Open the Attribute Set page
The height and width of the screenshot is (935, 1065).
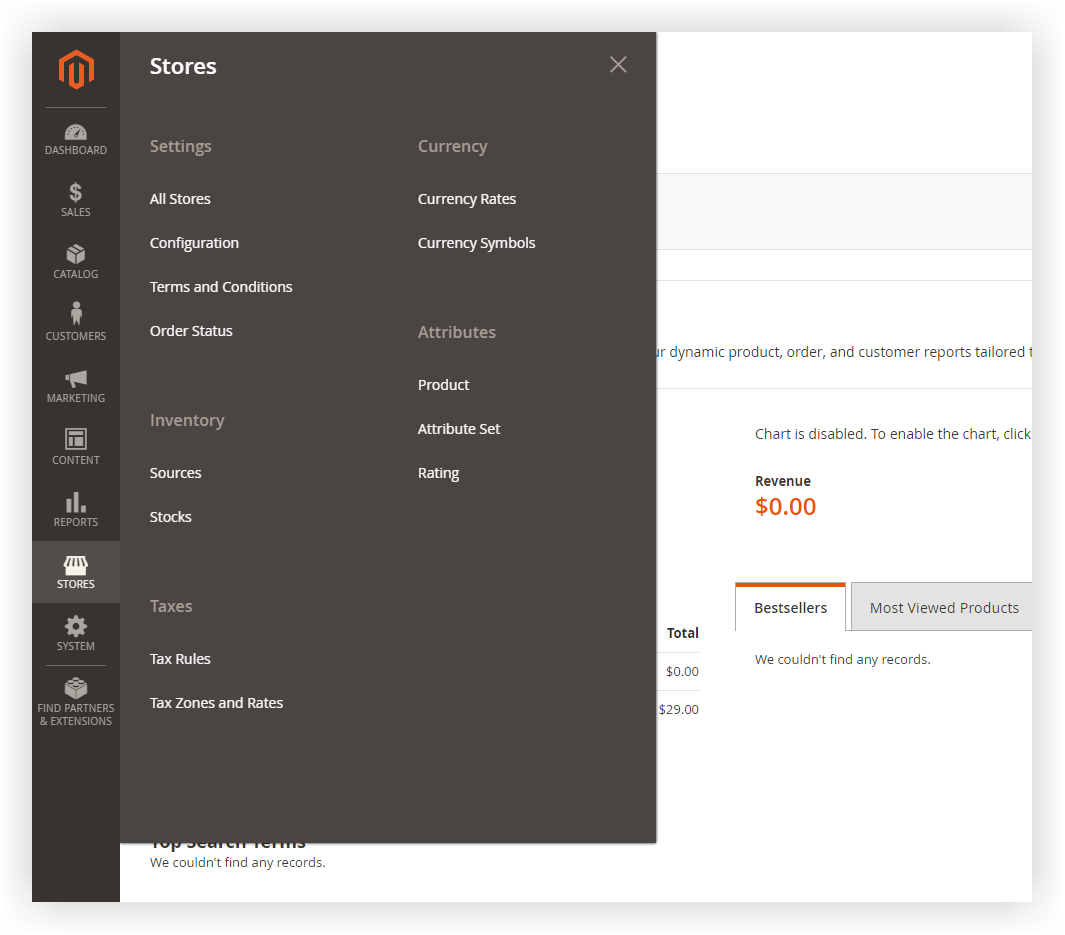point(459,428)
